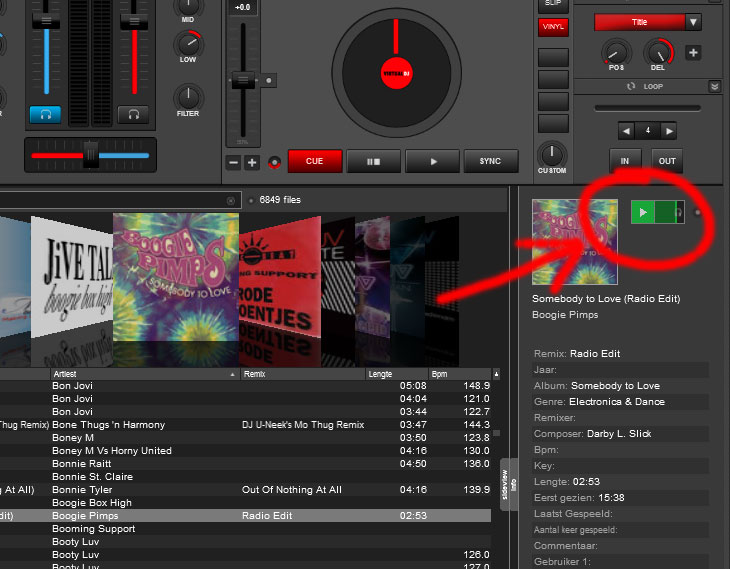This screenshot has width=730, height=569.
Task: Move the crossfader slider
Action: (91, 155)
